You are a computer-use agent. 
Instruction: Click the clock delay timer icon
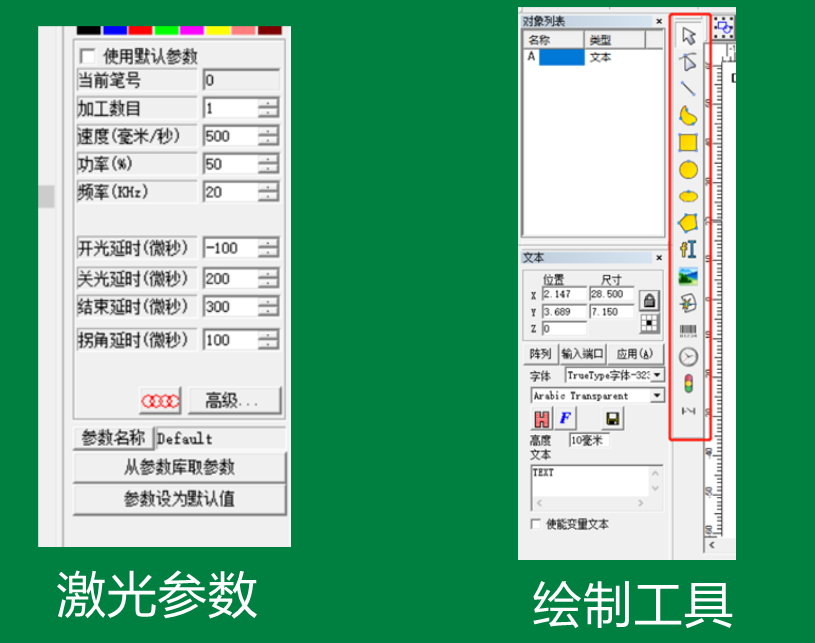(688, 357)
